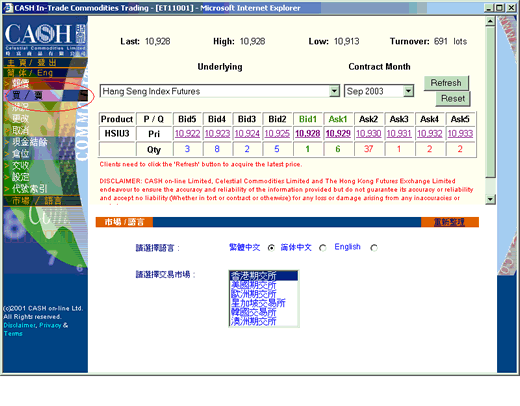
Task: Click the Ask3 price 10,931
Action: [399, 134]
